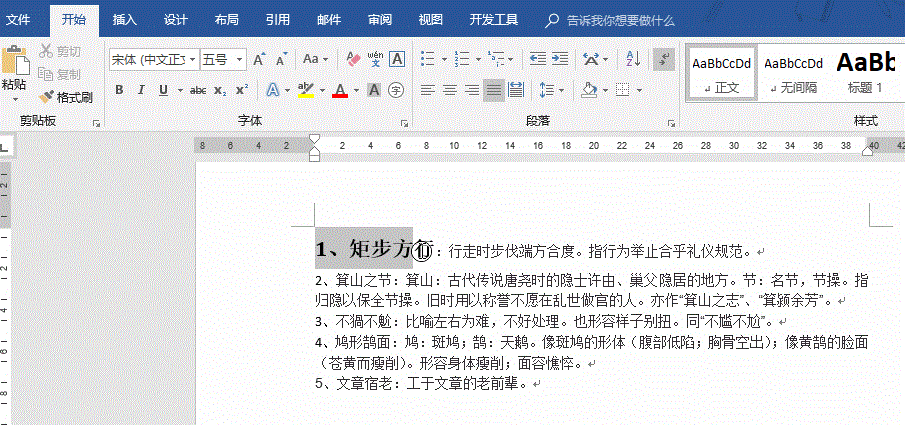The image size is (905, 425).
Task: Decrease font size with shrink font icon
Action: pyautogui.click(x=281, y=59)
